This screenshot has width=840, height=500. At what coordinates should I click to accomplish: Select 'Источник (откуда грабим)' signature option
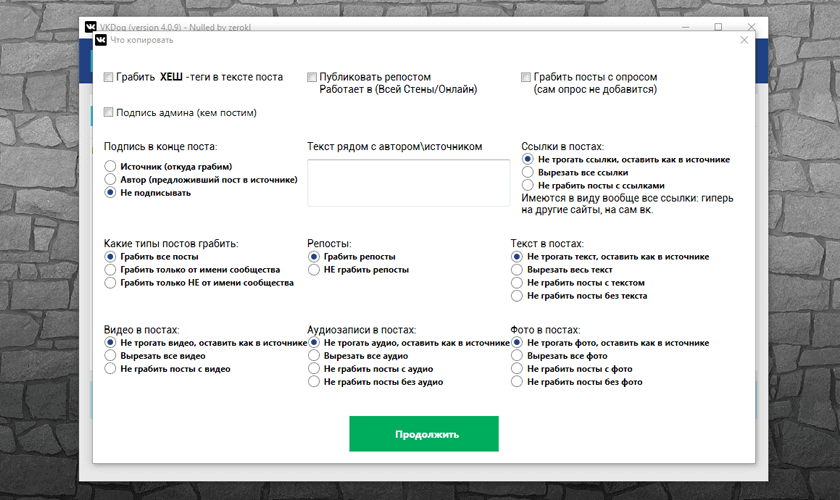(110, 166)
